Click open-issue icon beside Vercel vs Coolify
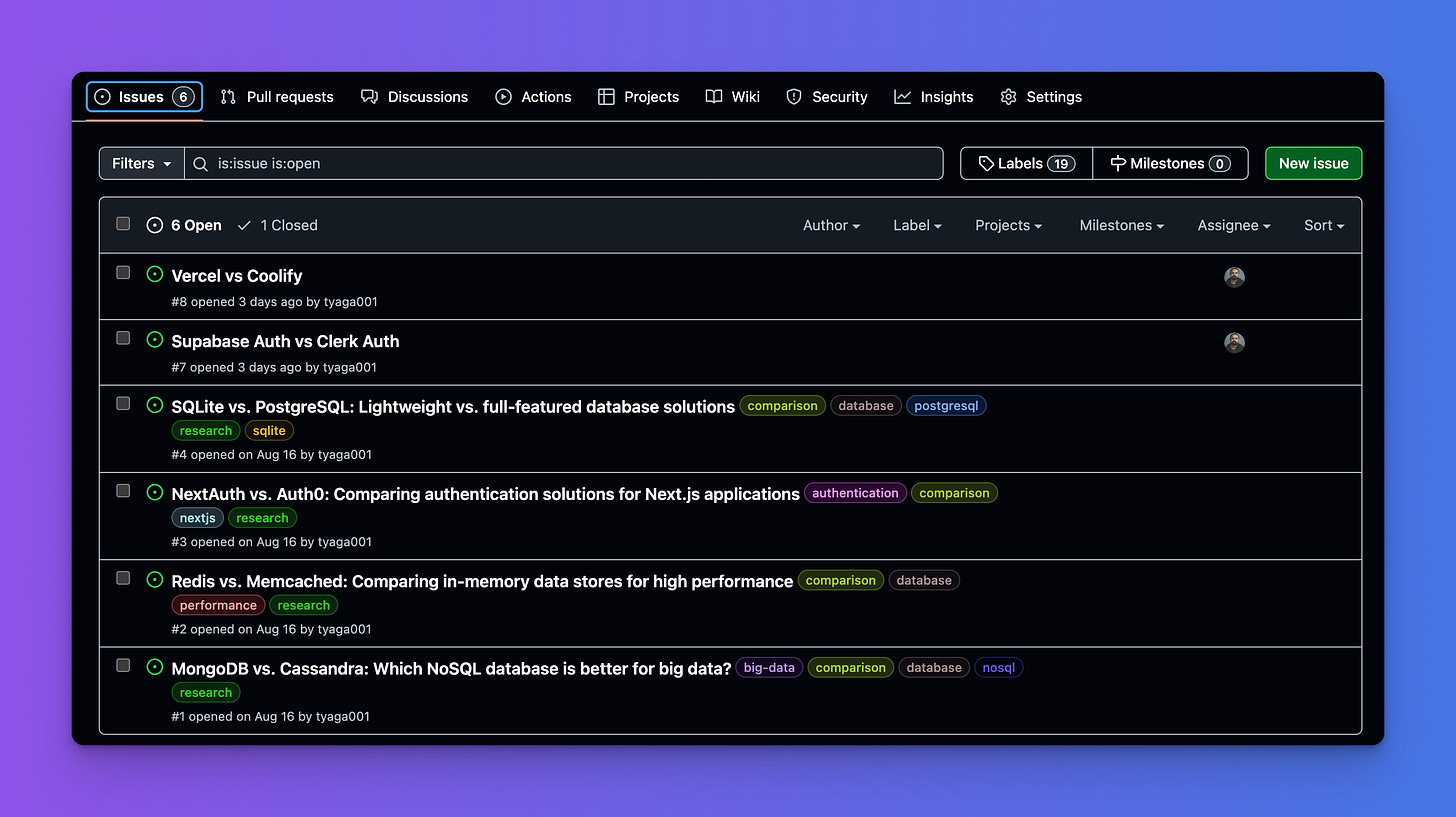The height and width of the screenshot is (817, 1456). [155, 274]
